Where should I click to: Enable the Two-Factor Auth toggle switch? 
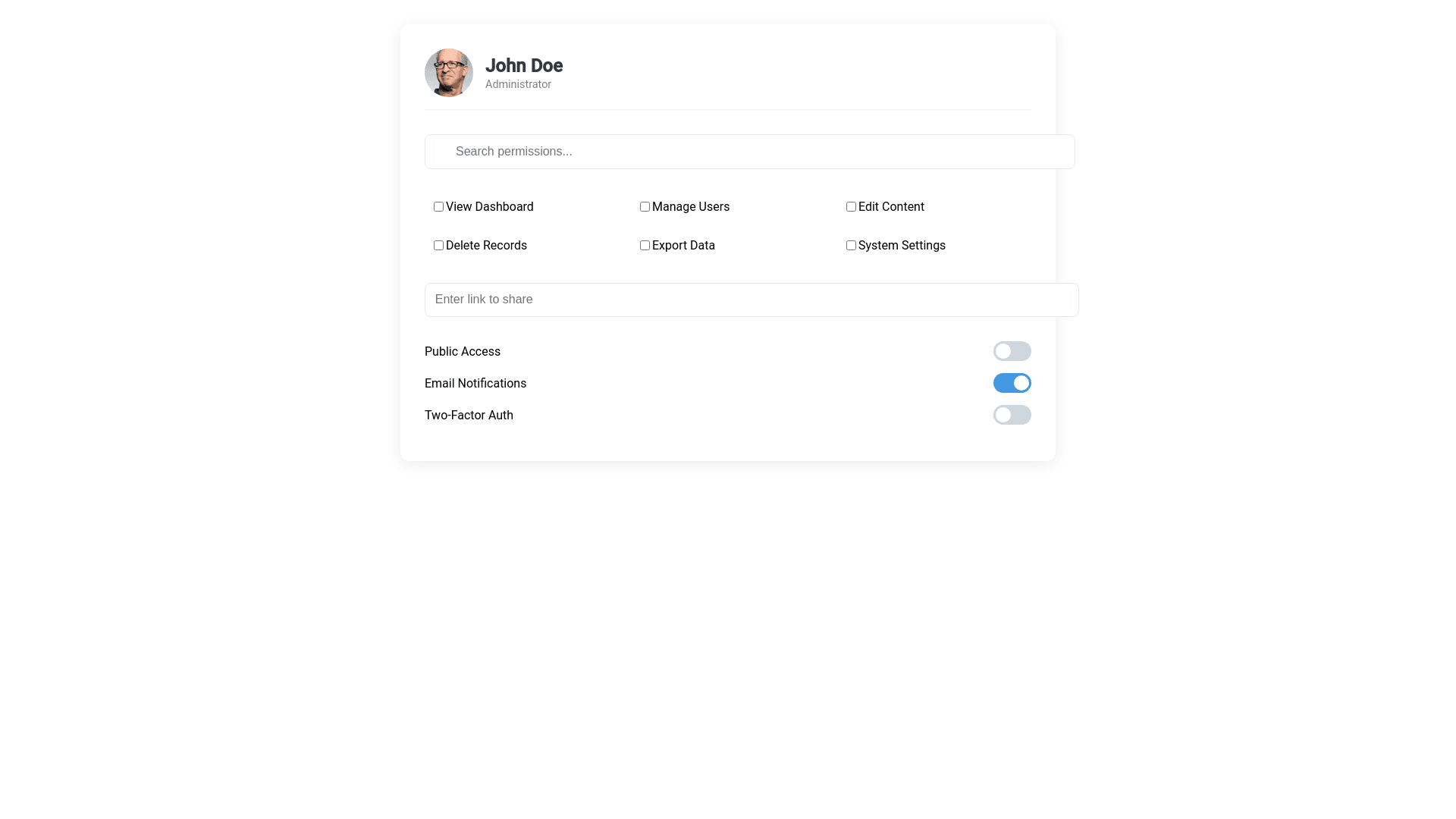[1012, 415]
